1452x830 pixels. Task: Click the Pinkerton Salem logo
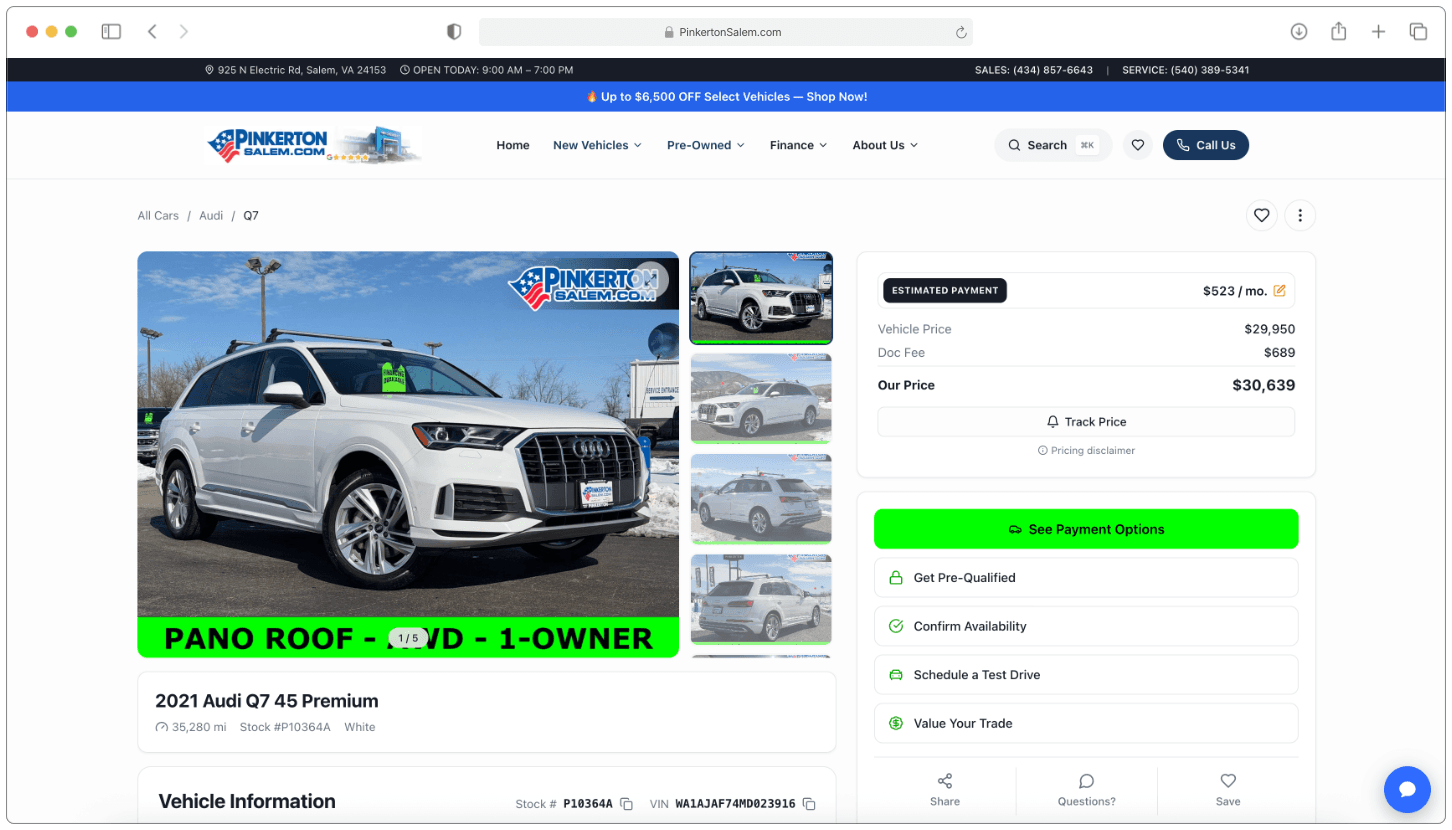click(315, 145)
